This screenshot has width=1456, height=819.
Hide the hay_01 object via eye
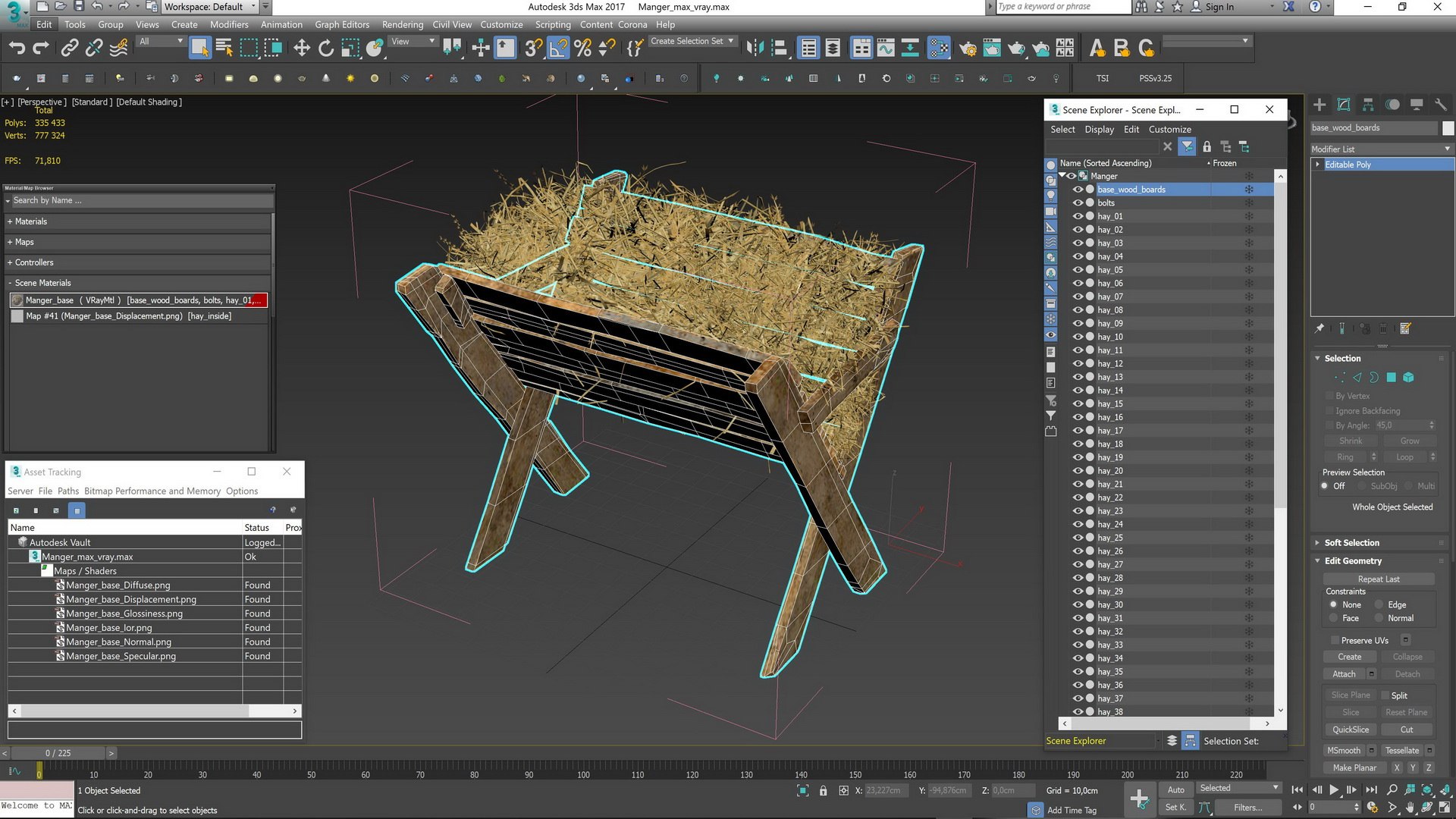point(1078,216)
